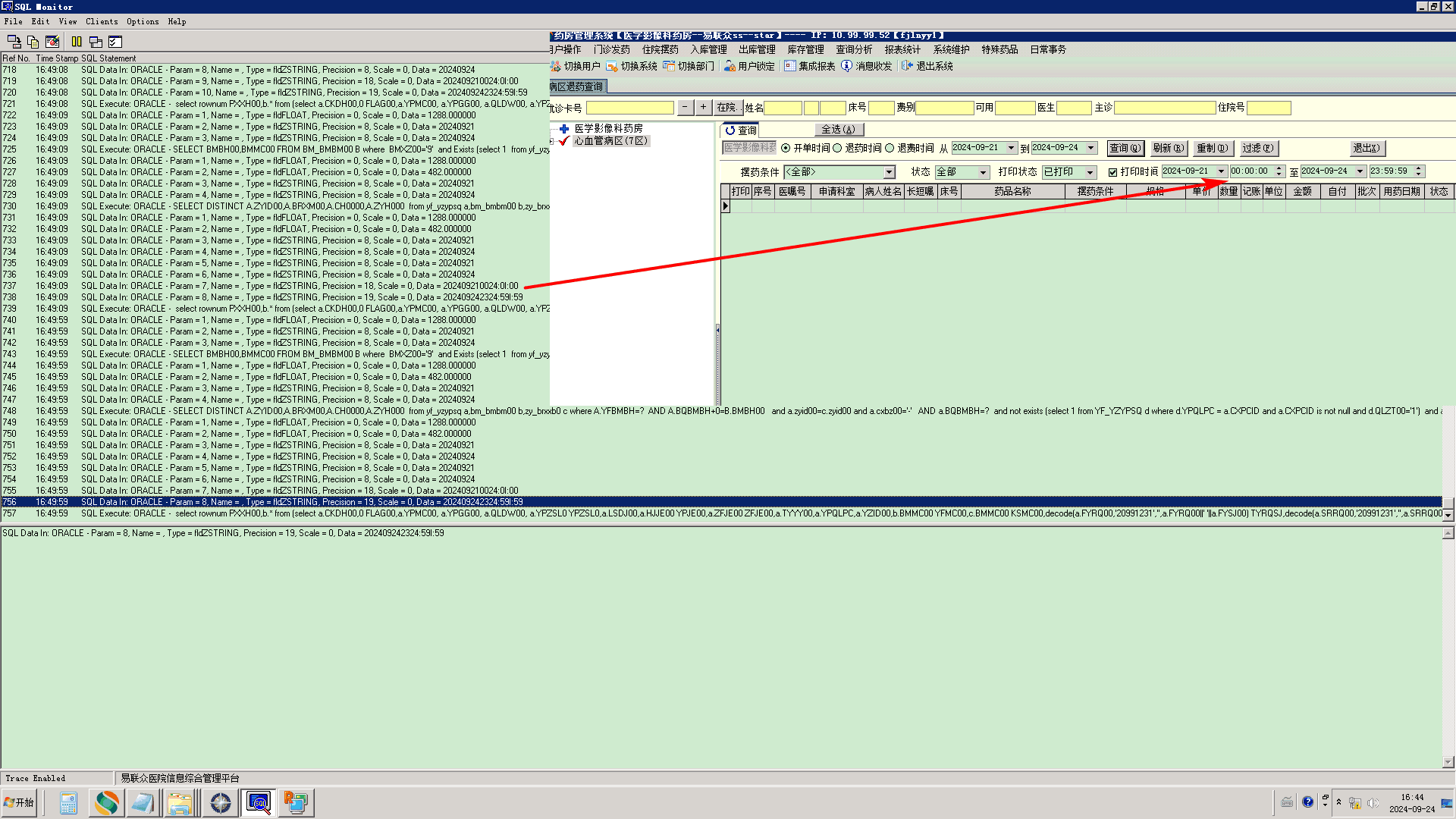Expand the 医学影像科药房 tree node
This screenshot has height=819, width=1456.
[563, 129]
